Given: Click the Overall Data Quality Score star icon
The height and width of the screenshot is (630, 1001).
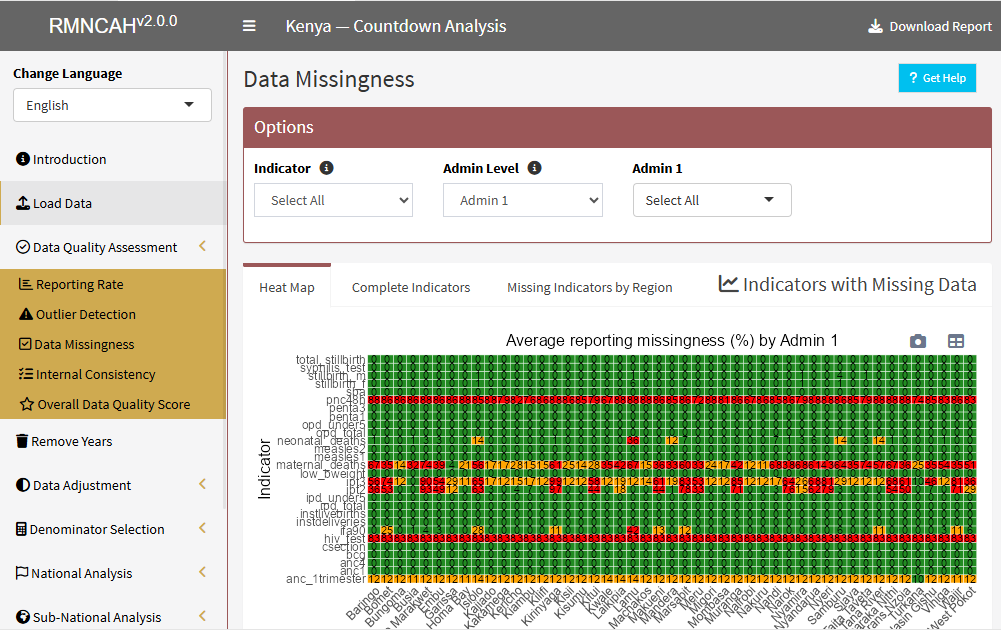Looking at the screenshot, I should click(x=26, y=404).
